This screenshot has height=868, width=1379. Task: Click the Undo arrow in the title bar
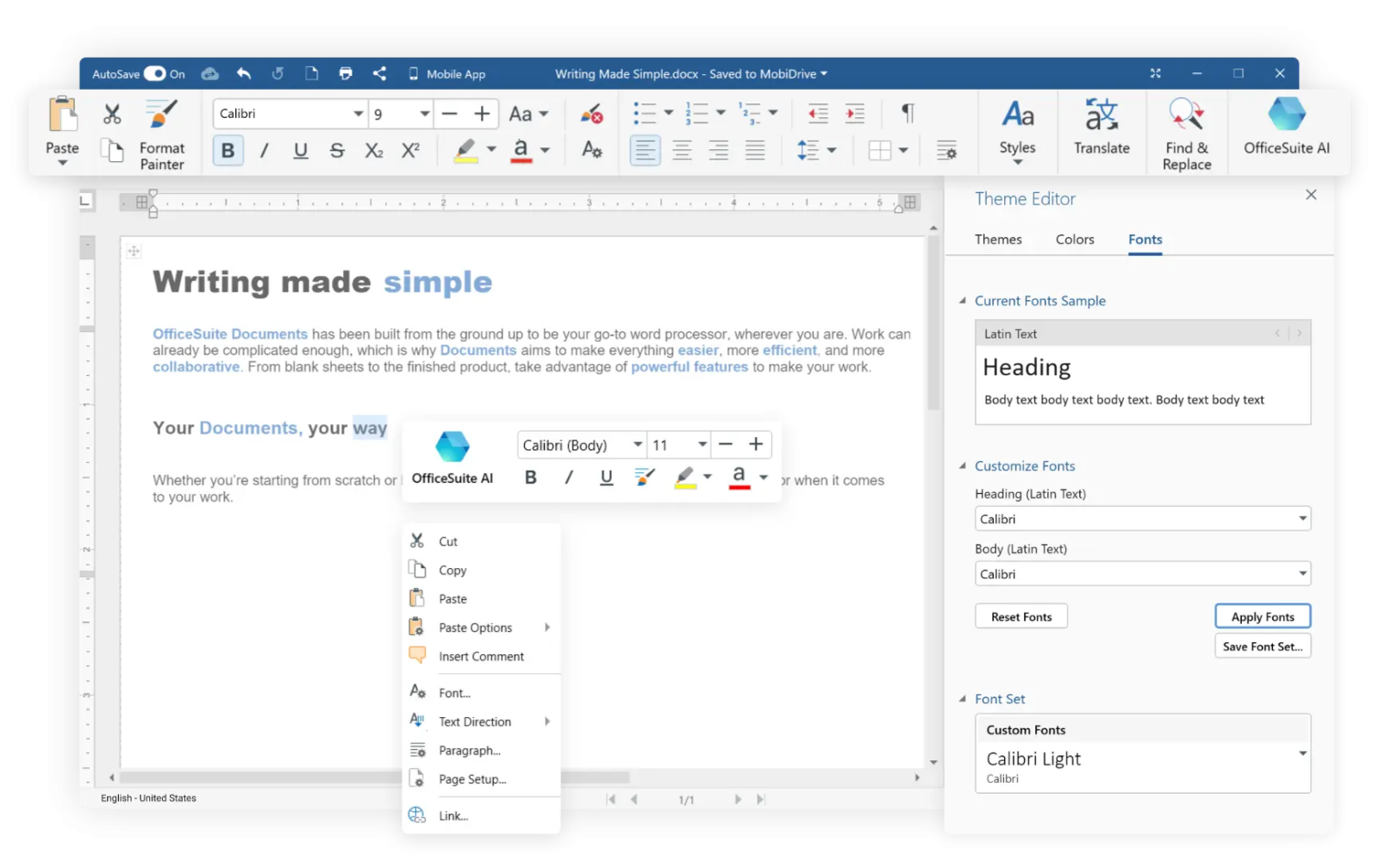244,74
